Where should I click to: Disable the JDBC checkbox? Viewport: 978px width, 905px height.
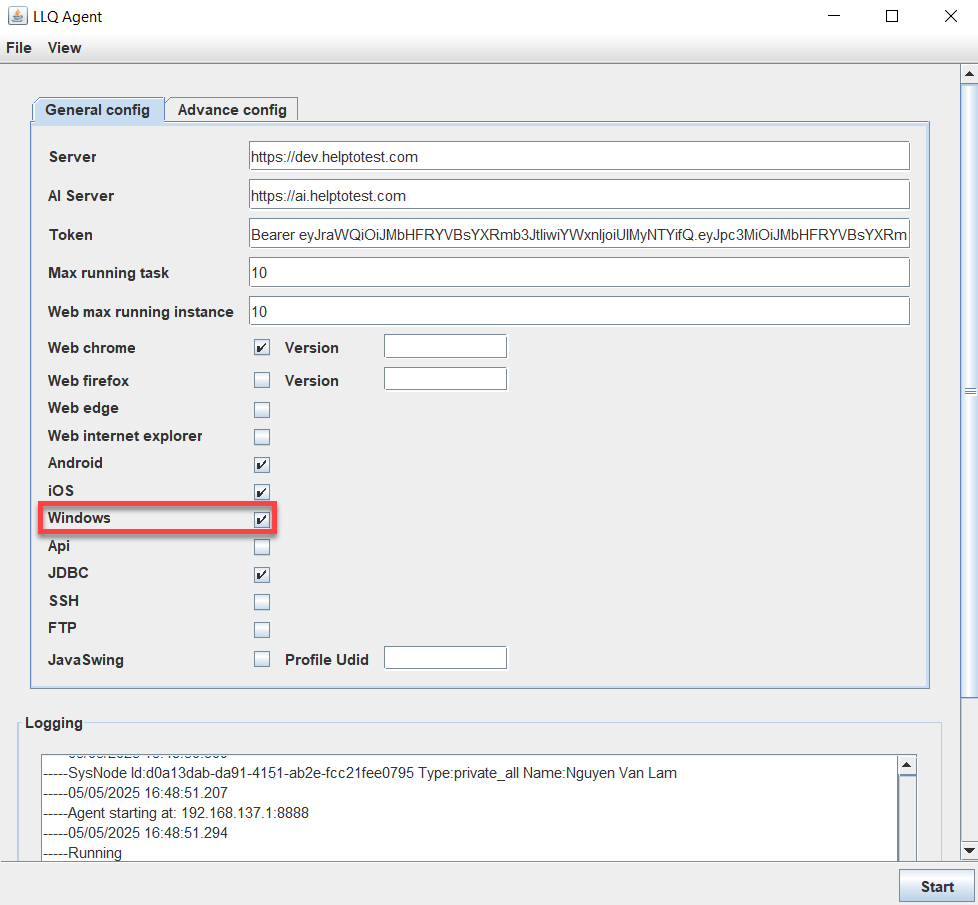point(262,575)
